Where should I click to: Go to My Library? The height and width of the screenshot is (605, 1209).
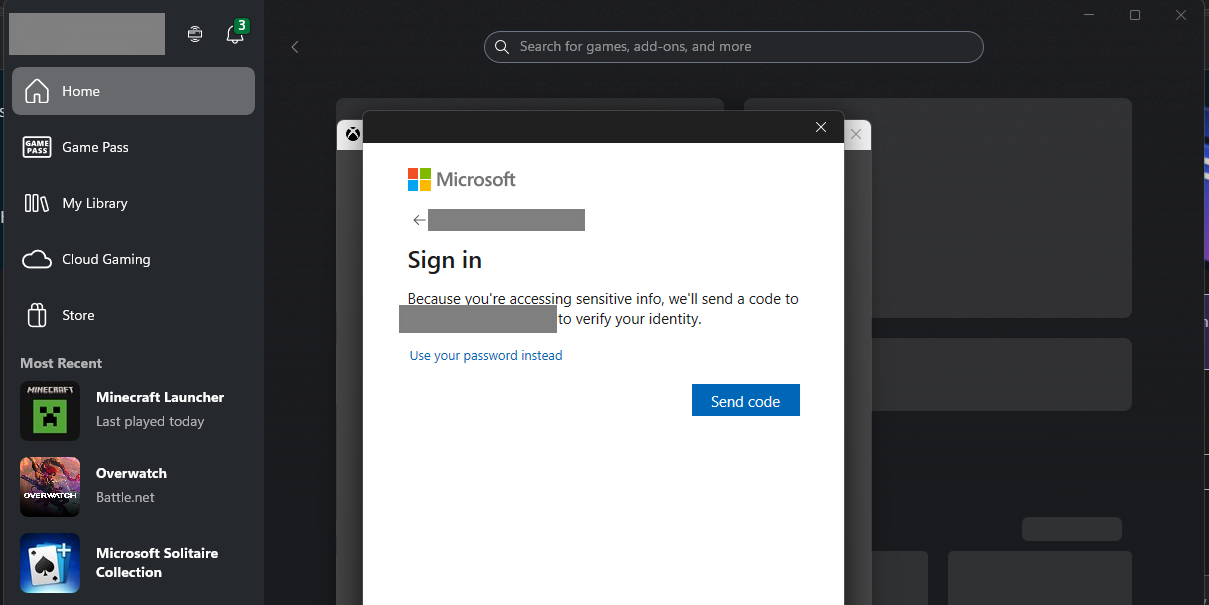pos(133,203)
